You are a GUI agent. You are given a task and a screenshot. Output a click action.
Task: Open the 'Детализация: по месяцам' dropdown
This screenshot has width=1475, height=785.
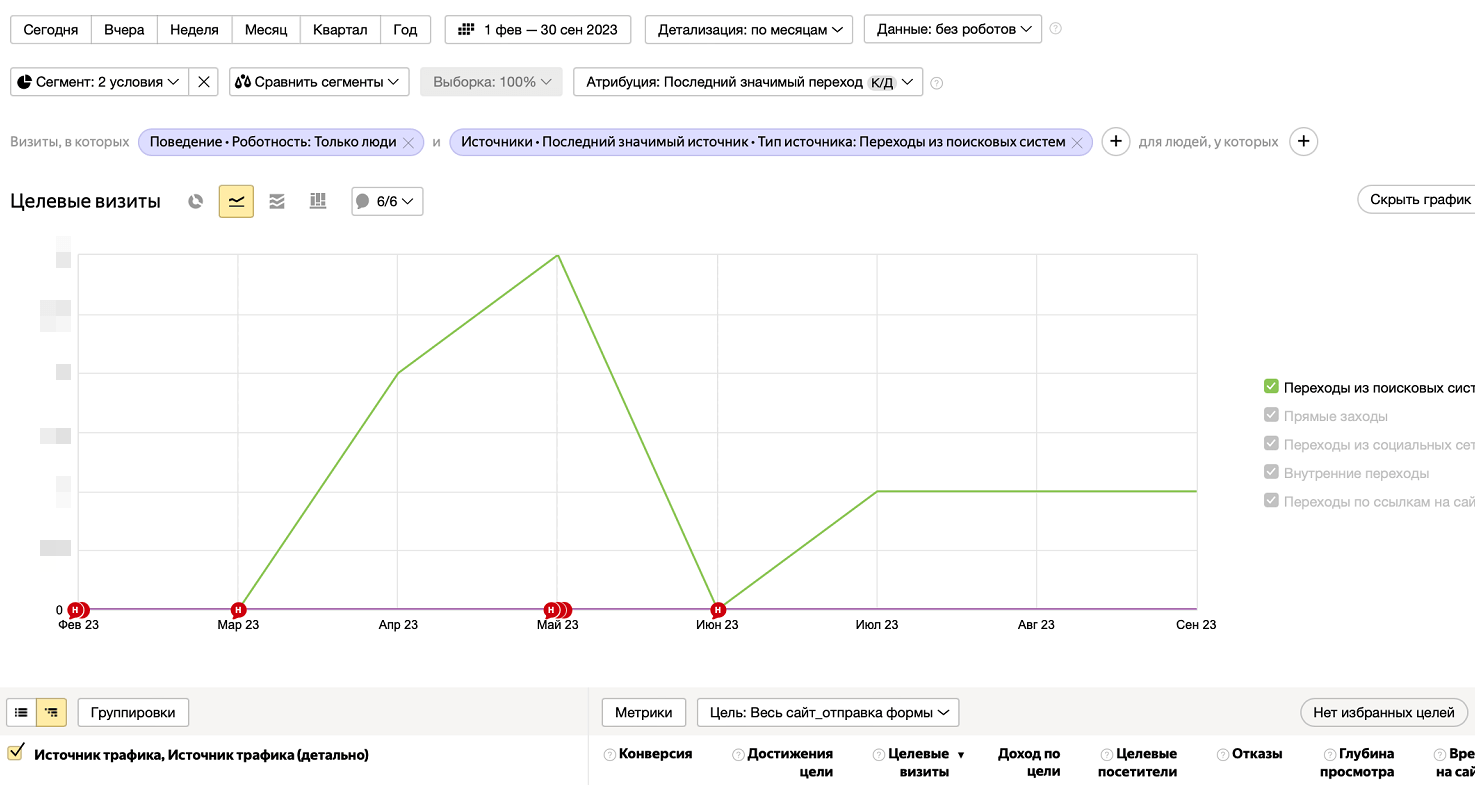[x=749, y=29]
